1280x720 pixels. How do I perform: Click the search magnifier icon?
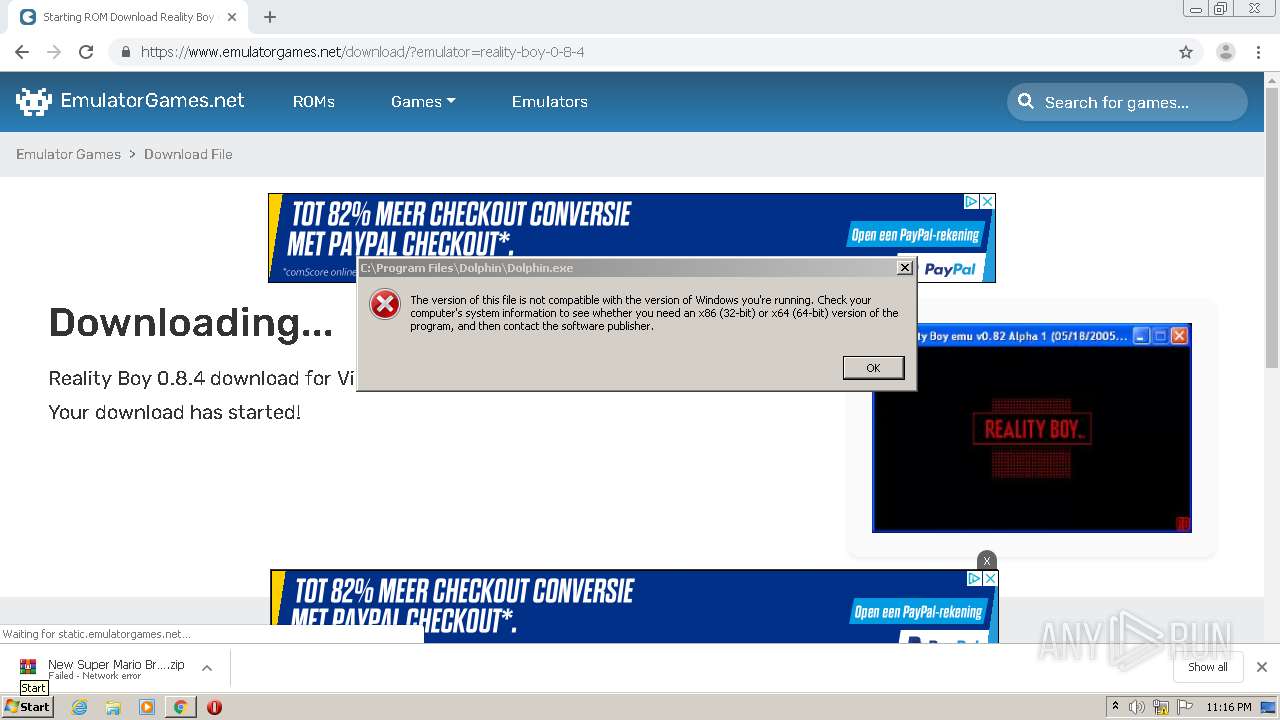(x=1026, y=101)
